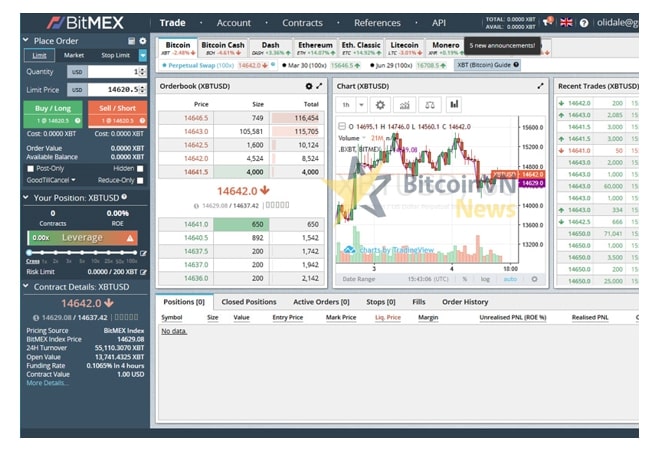Click info icon on Sell / Short button
Image resolution: width=656 pixels, height=450 pixels.
(142, 120)
